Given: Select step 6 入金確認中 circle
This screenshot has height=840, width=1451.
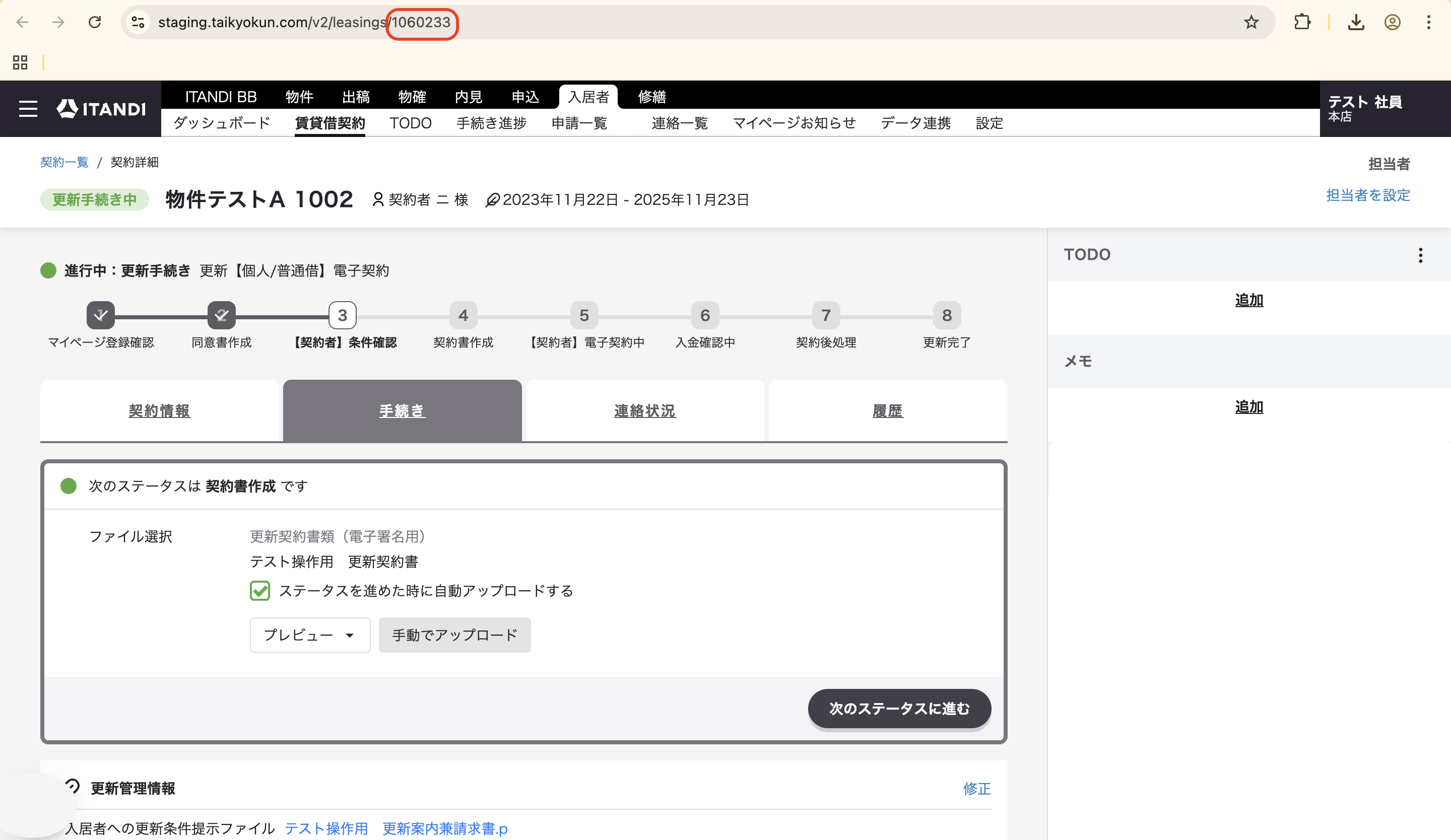Looking at the screenshot, I should pyautogui.click(x=705, y=315).
